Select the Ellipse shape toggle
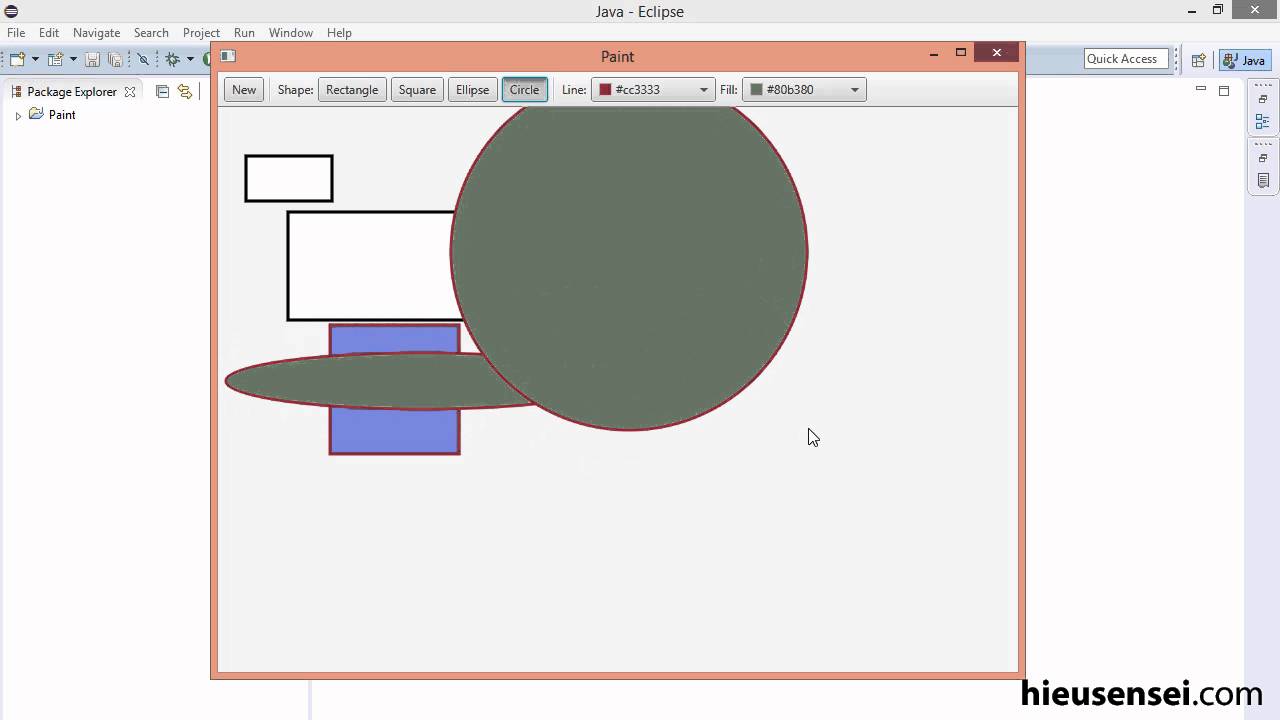The image size is (1280, 720). (472, 90)
